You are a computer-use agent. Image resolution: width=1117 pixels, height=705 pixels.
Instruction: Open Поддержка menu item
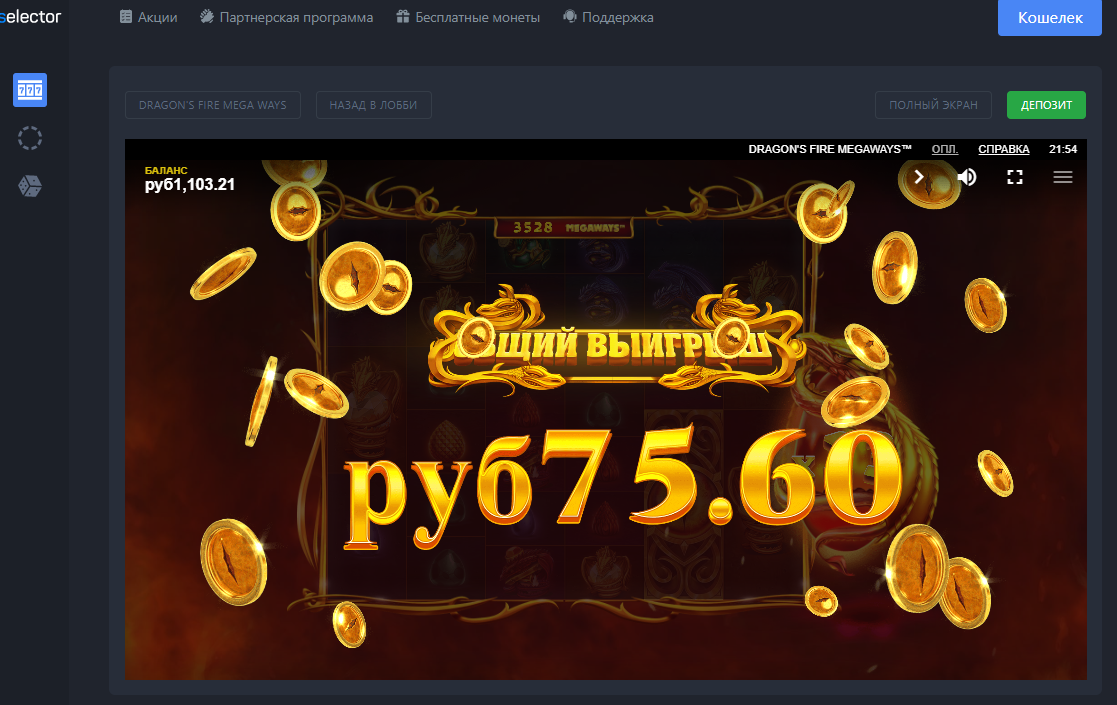(608, 17)
